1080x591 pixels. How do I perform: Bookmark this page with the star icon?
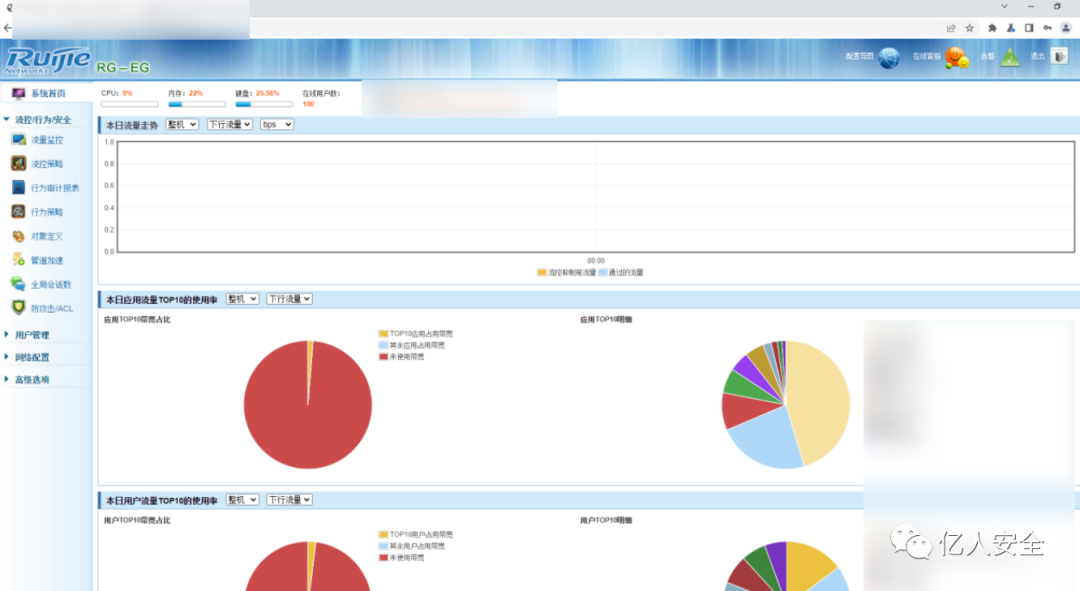tap(969, 28)
